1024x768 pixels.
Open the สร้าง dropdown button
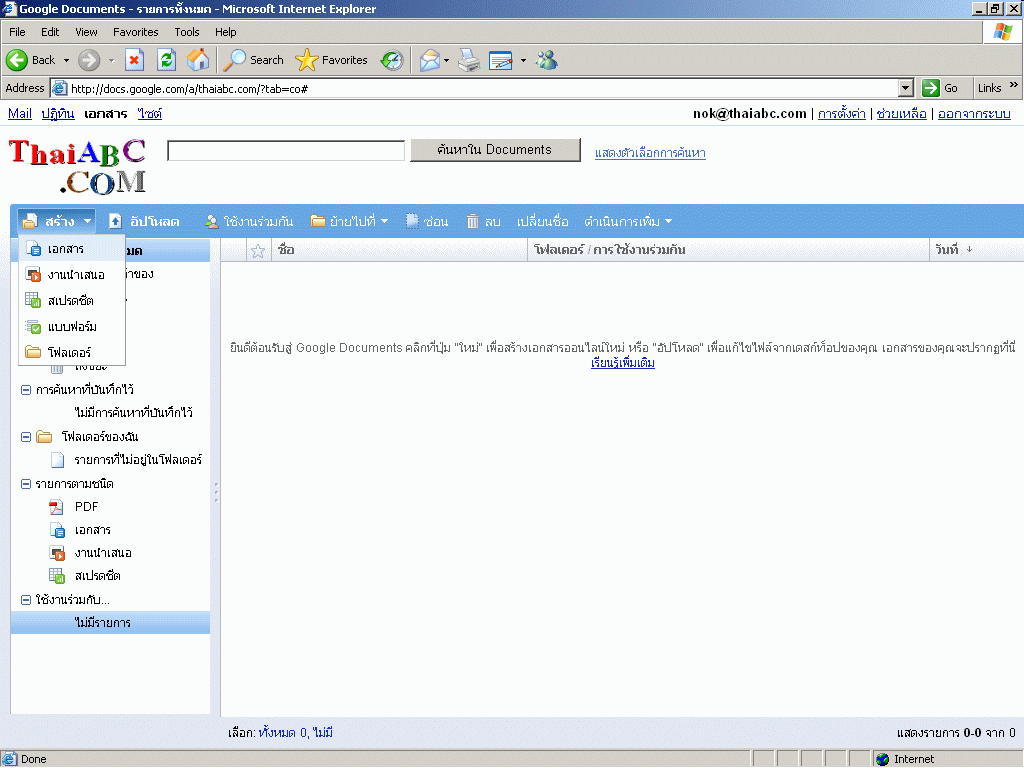[58, 221]
